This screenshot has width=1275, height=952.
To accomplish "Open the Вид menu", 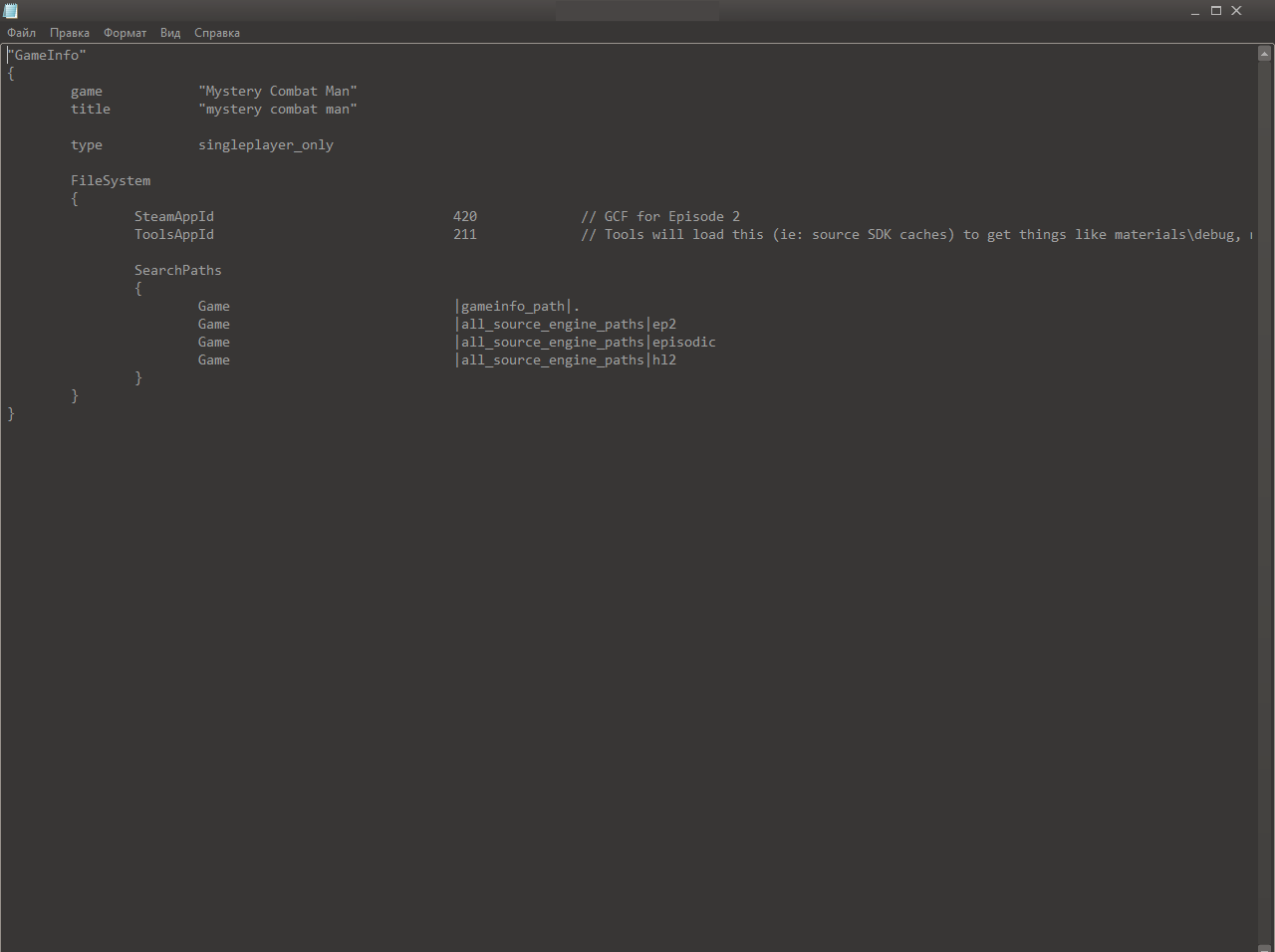I will coord(170,33).
